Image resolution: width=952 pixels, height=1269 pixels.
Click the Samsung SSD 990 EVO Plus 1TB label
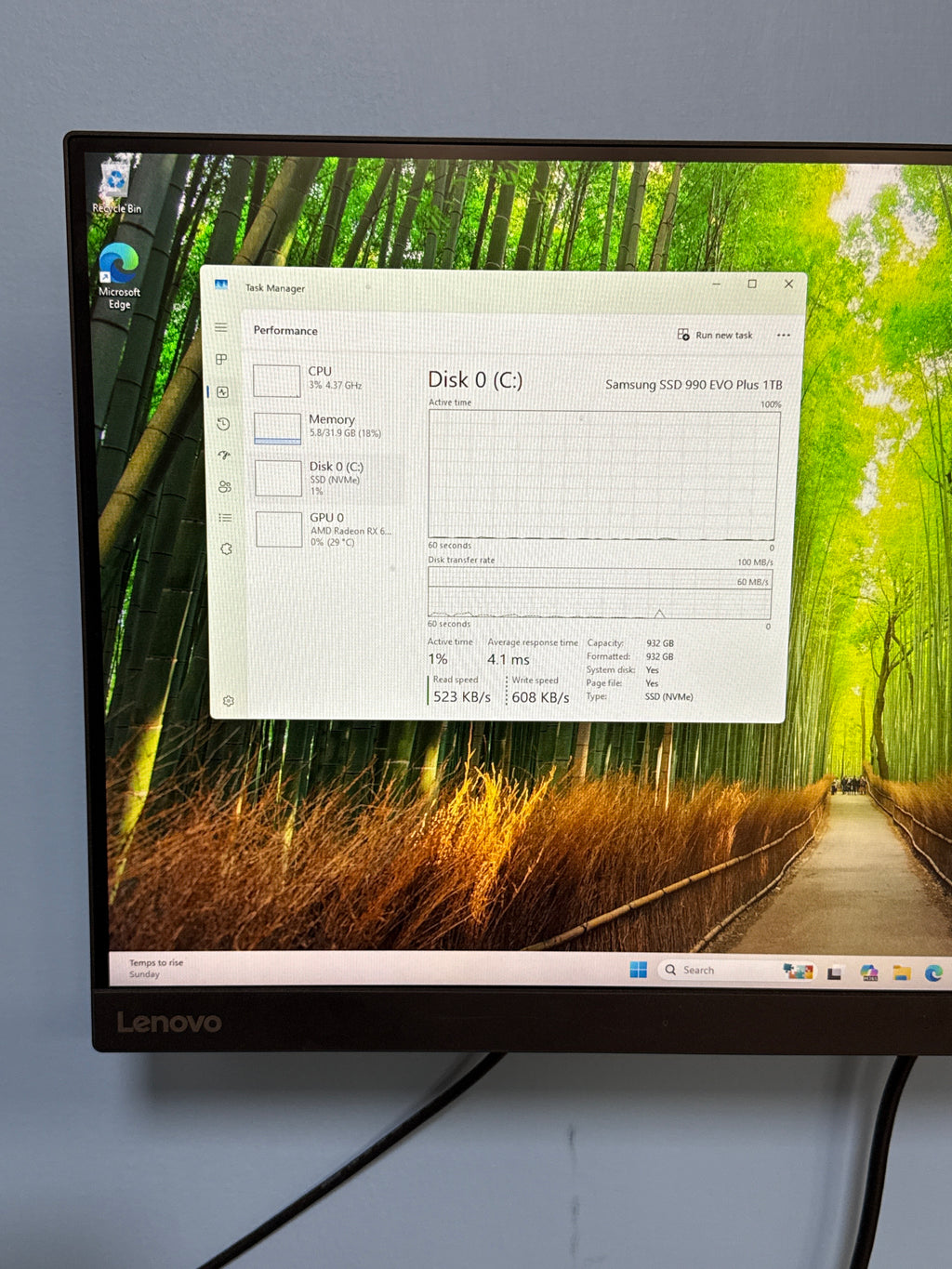click(694, 385)
